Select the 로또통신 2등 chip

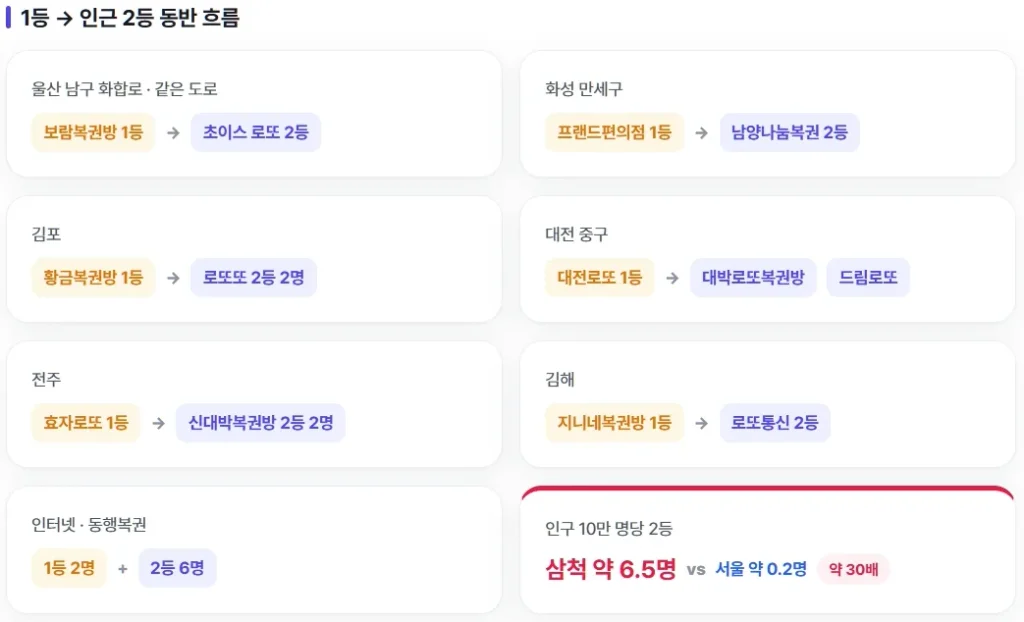point(775,423)
